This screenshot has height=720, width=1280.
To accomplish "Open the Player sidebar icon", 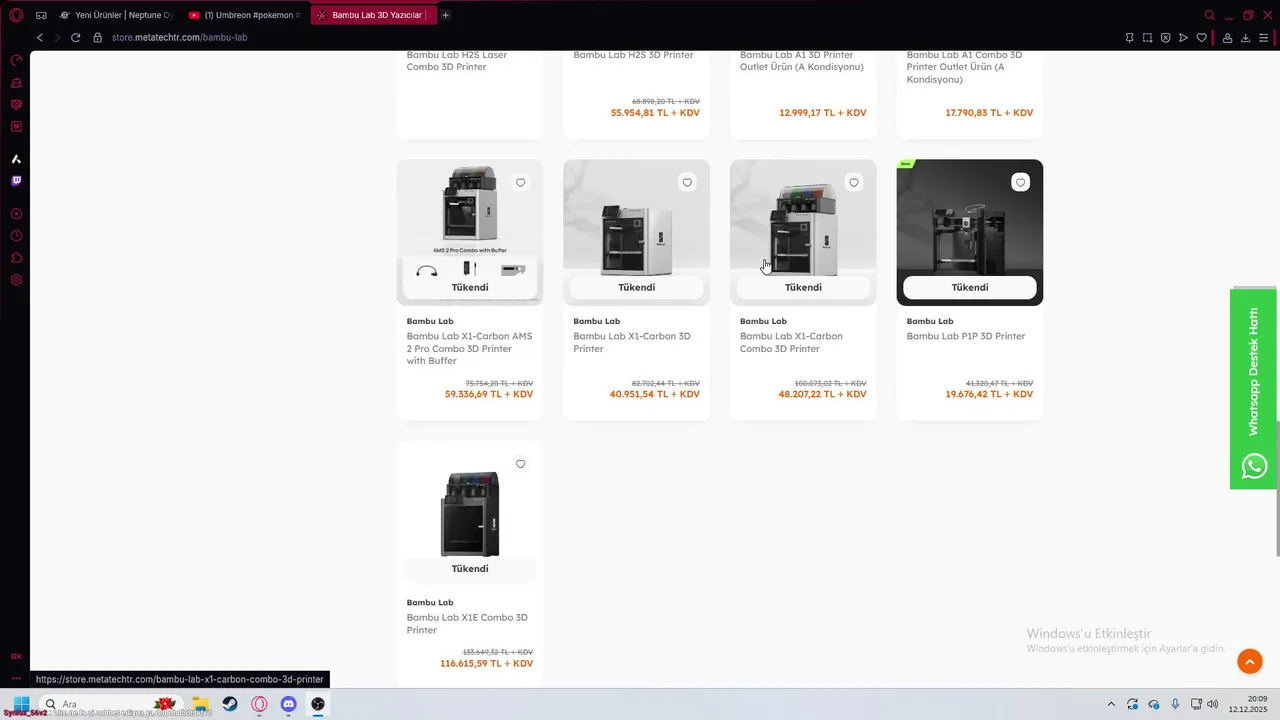I will point(16,214).
